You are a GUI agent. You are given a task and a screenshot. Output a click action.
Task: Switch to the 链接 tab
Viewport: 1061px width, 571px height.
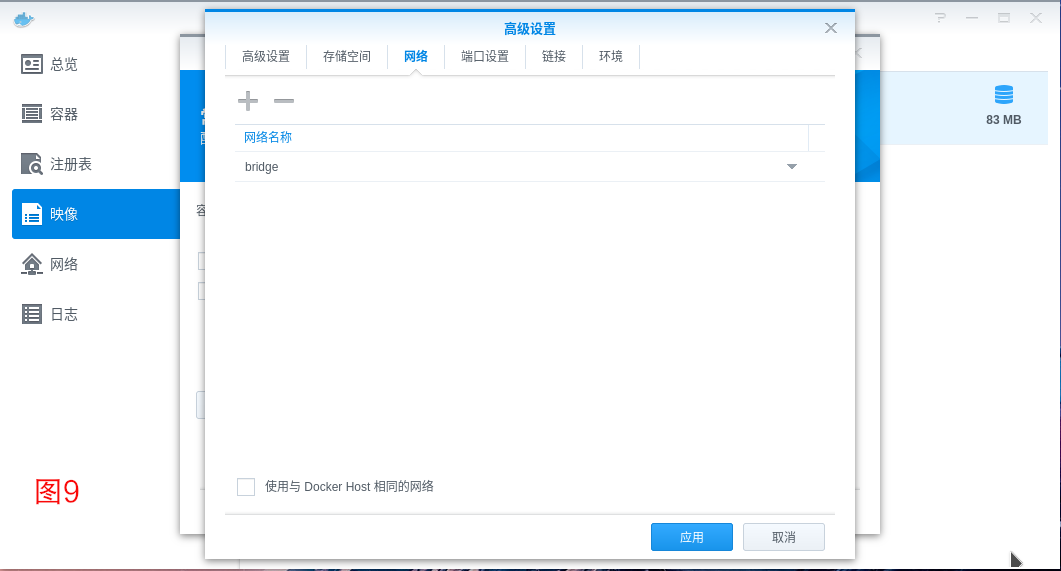click(554, 57)
